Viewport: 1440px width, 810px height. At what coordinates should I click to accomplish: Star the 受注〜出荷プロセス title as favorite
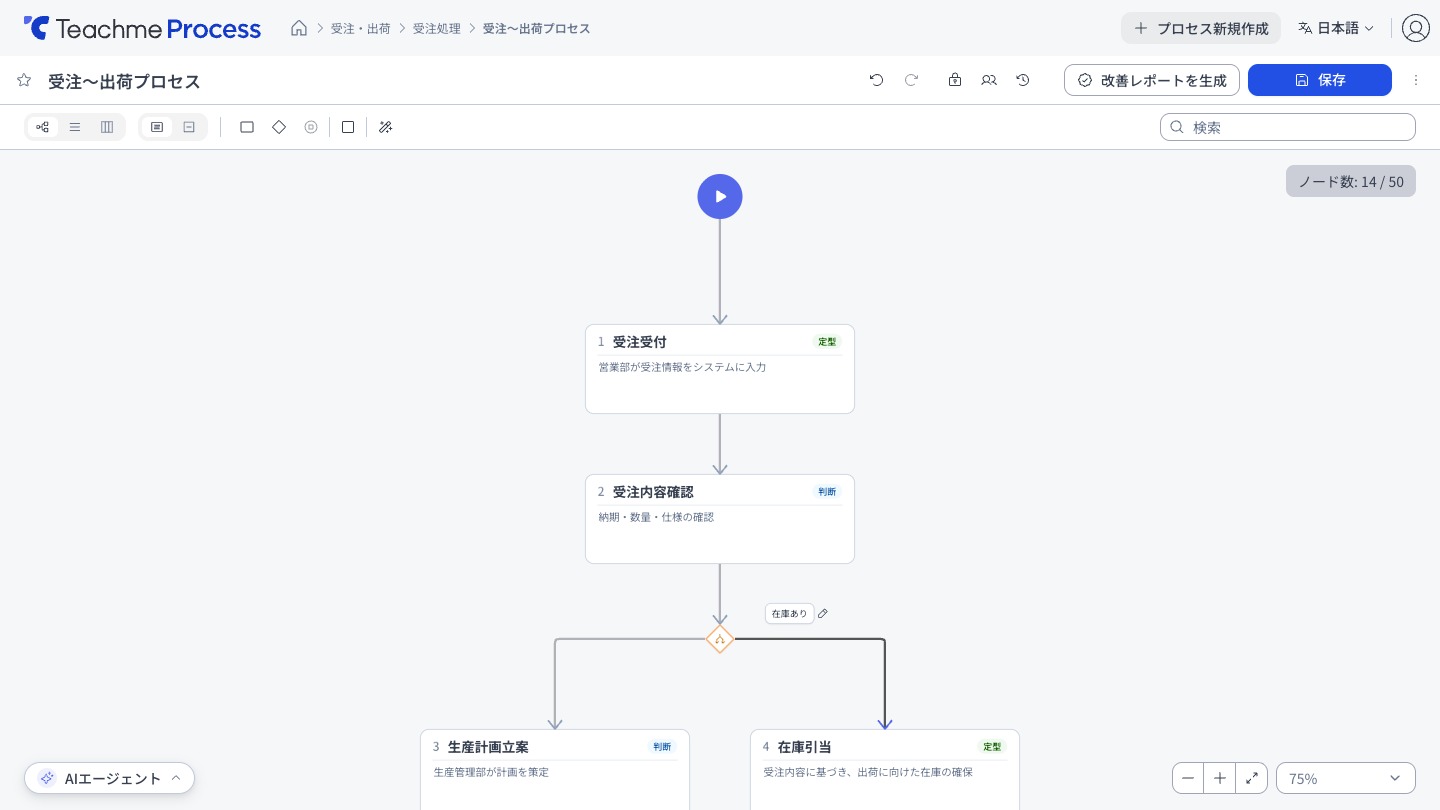tap(24, 80)
